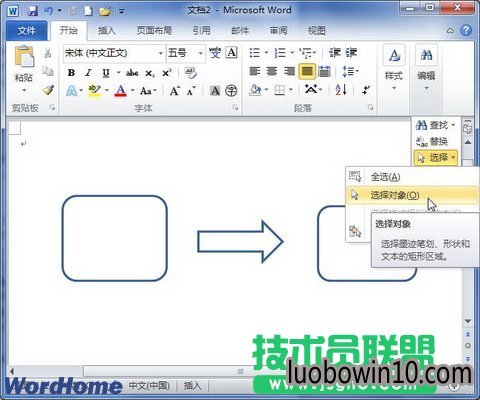Click the Text Effects glowing A icon
480x400 pixels.
tap(72, 90)
